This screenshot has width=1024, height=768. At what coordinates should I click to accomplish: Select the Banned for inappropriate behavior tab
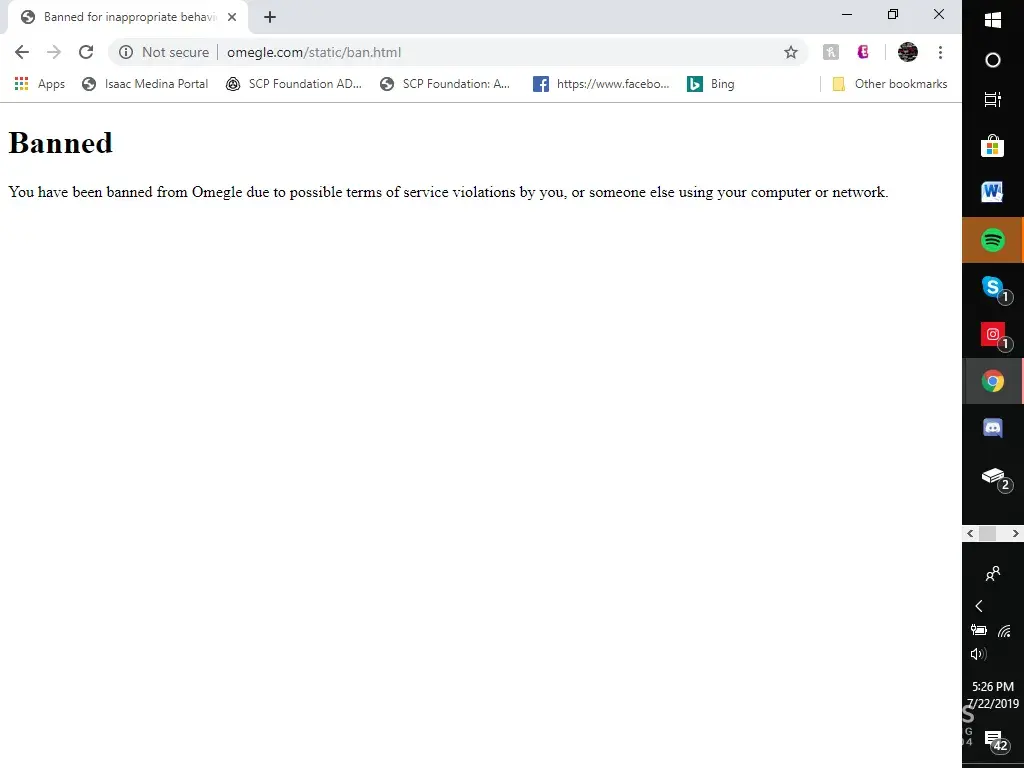(127, 17)
